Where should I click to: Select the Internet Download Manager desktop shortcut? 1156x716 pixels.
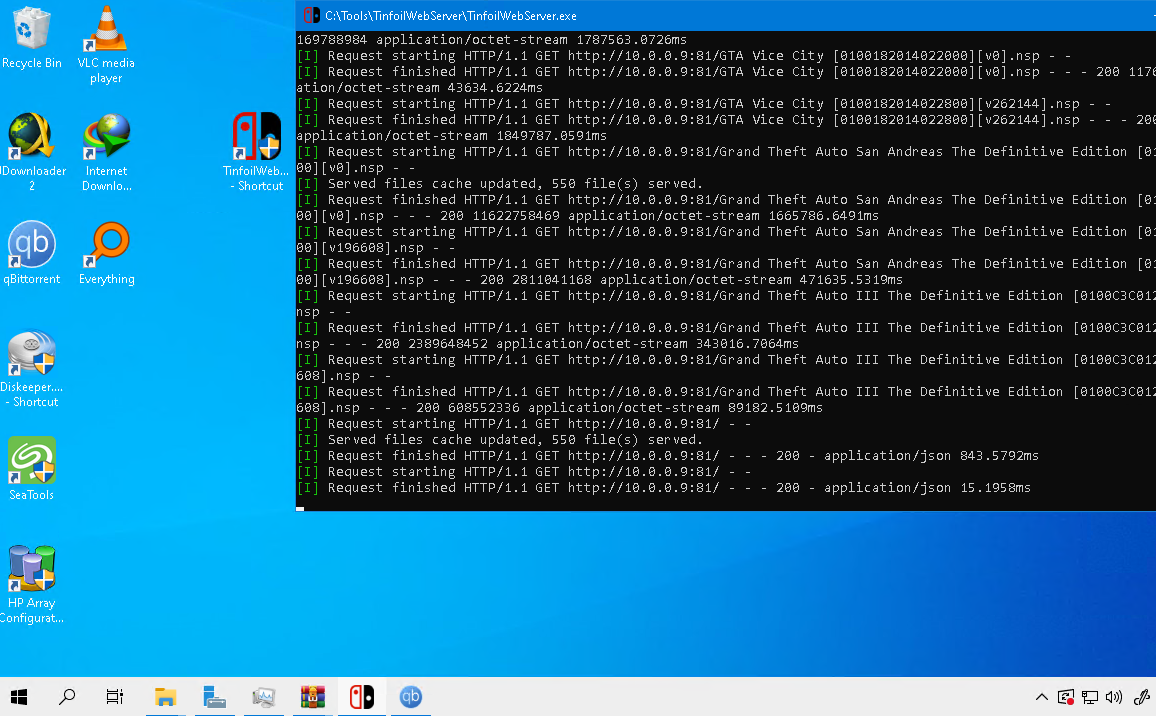106,152
